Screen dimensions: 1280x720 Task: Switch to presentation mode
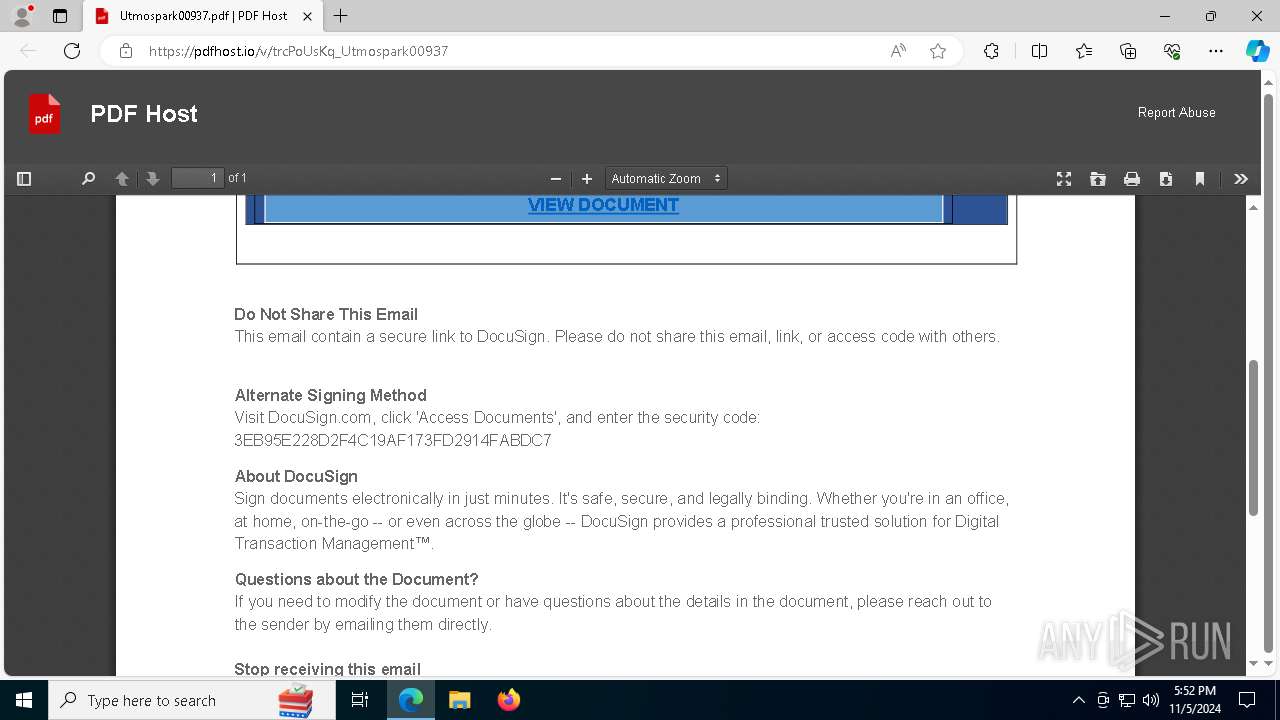click(x=1064, y=179)
